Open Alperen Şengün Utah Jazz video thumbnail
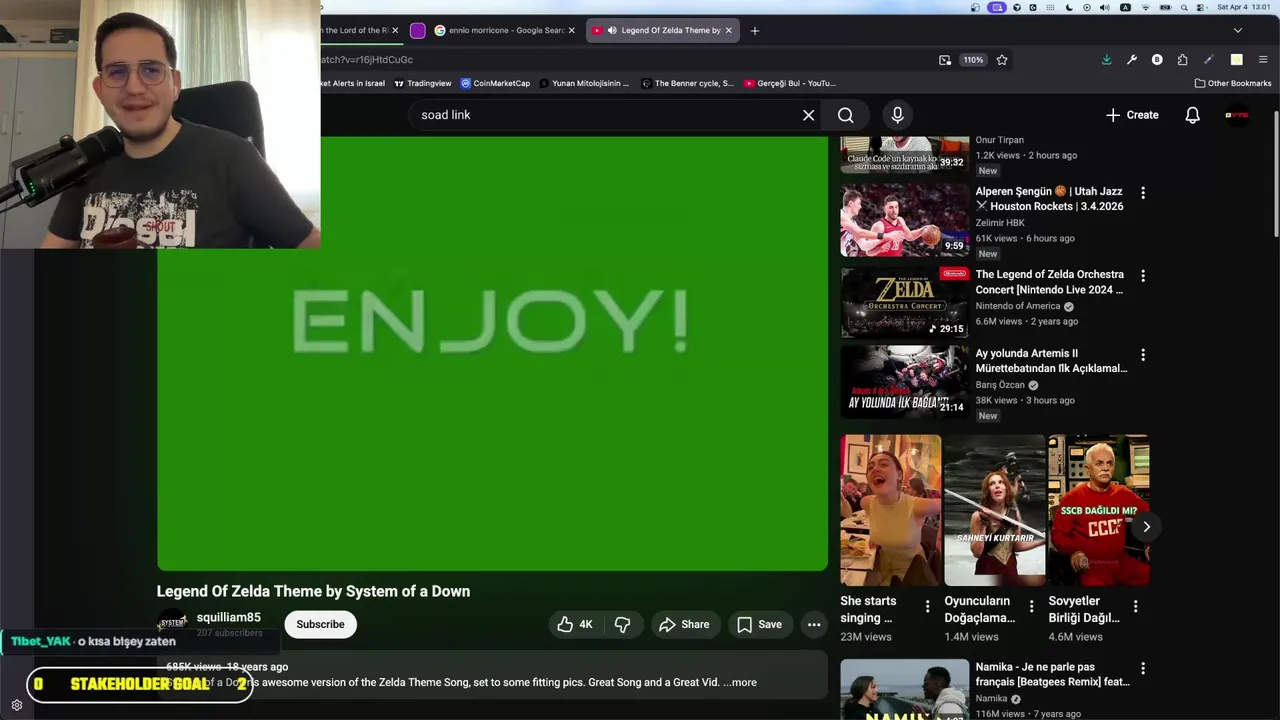This screenshot has height=720, width=1280. [x=905, y=220]
